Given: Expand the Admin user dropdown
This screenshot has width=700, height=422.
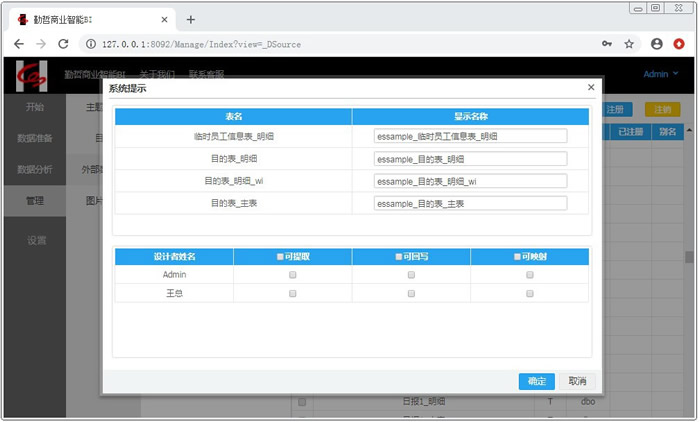Looking at the screenshot, I should [660, 74].
